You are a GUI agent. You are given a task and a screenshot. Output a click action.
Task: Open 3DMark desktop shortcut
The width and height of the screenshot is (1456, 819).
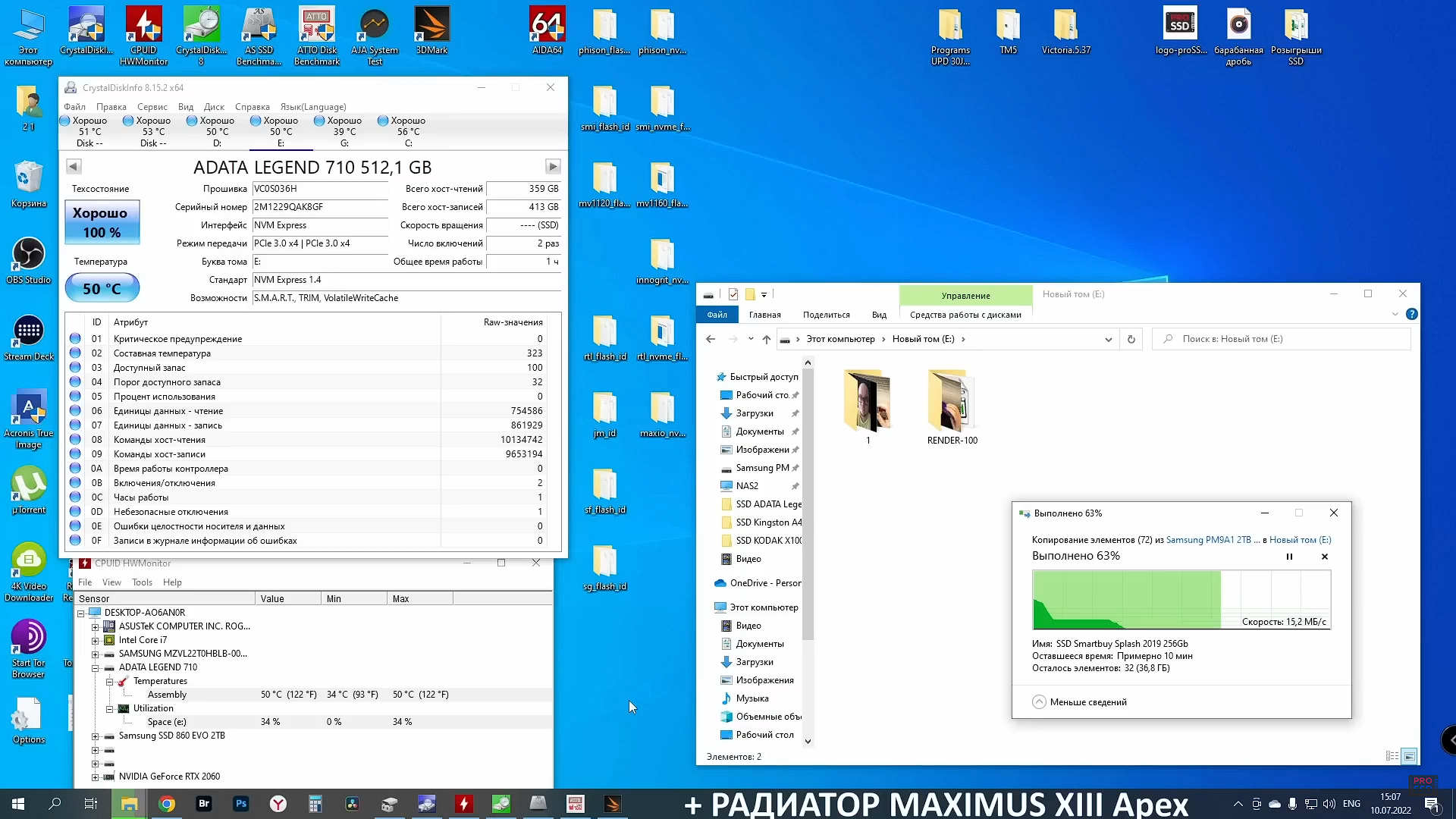pyautogui.click(x=431, y=30)
